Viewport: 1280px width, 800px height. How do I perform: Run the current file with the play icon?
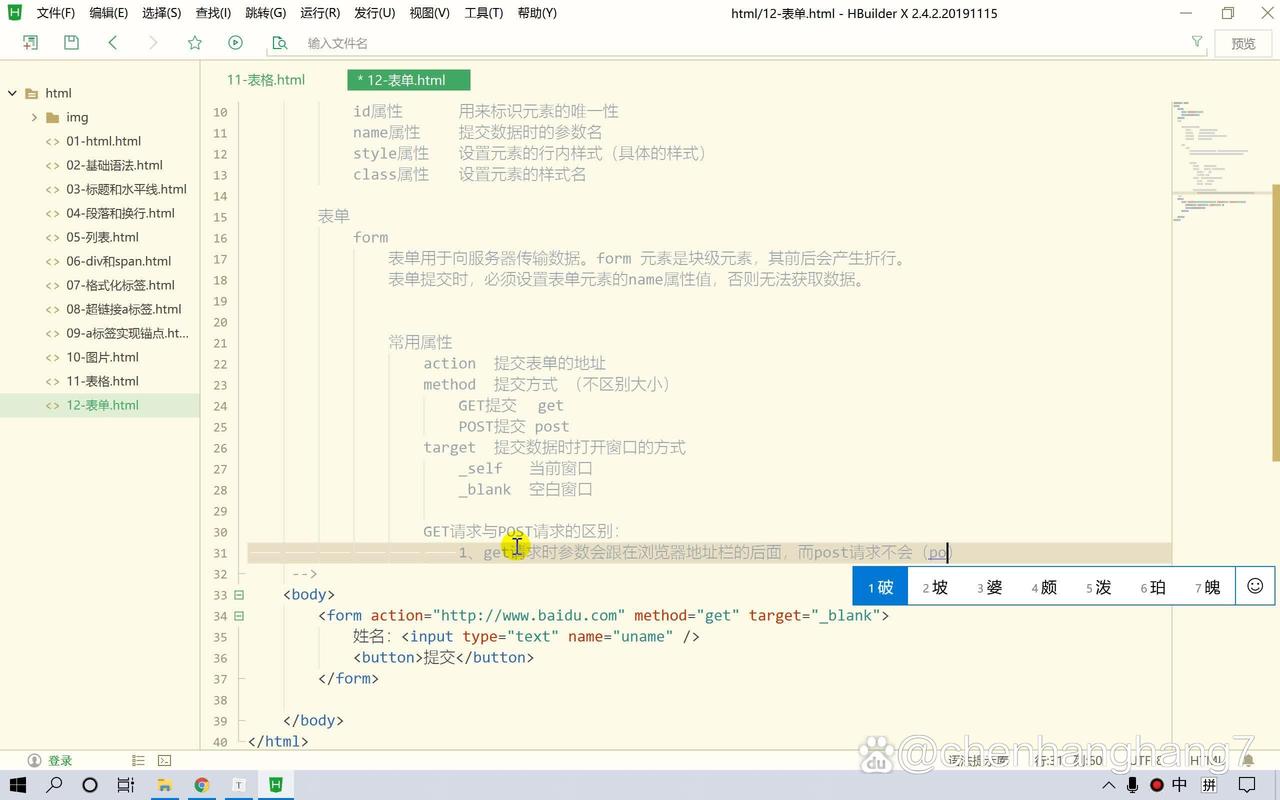tap(235, 42)
